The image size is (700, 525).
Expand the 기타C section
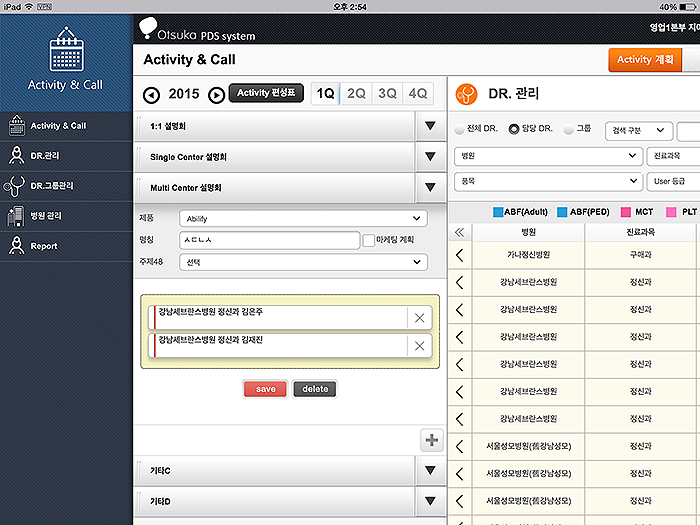pos(430,470)
